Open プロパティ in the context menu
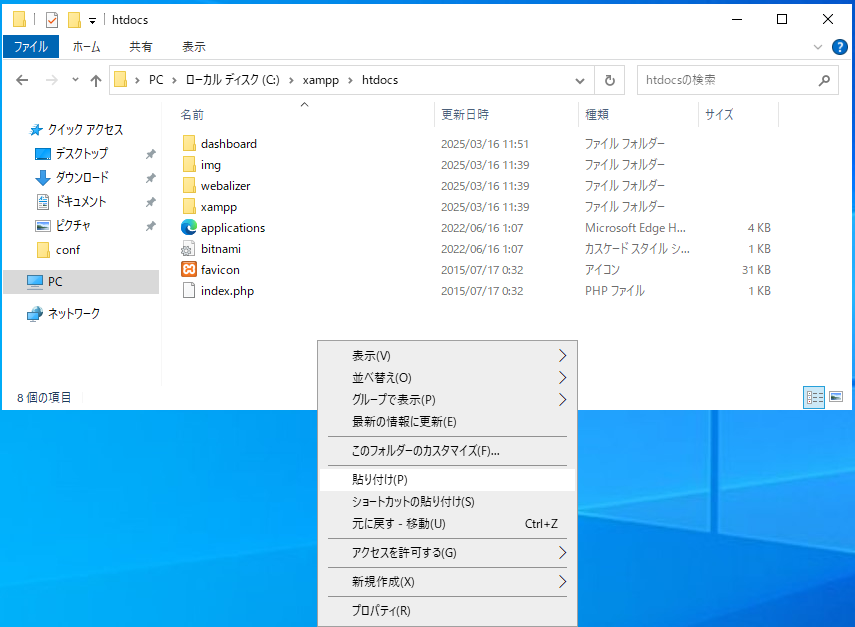The height and width of the screenshot is (627, 855). coord(381,611)
